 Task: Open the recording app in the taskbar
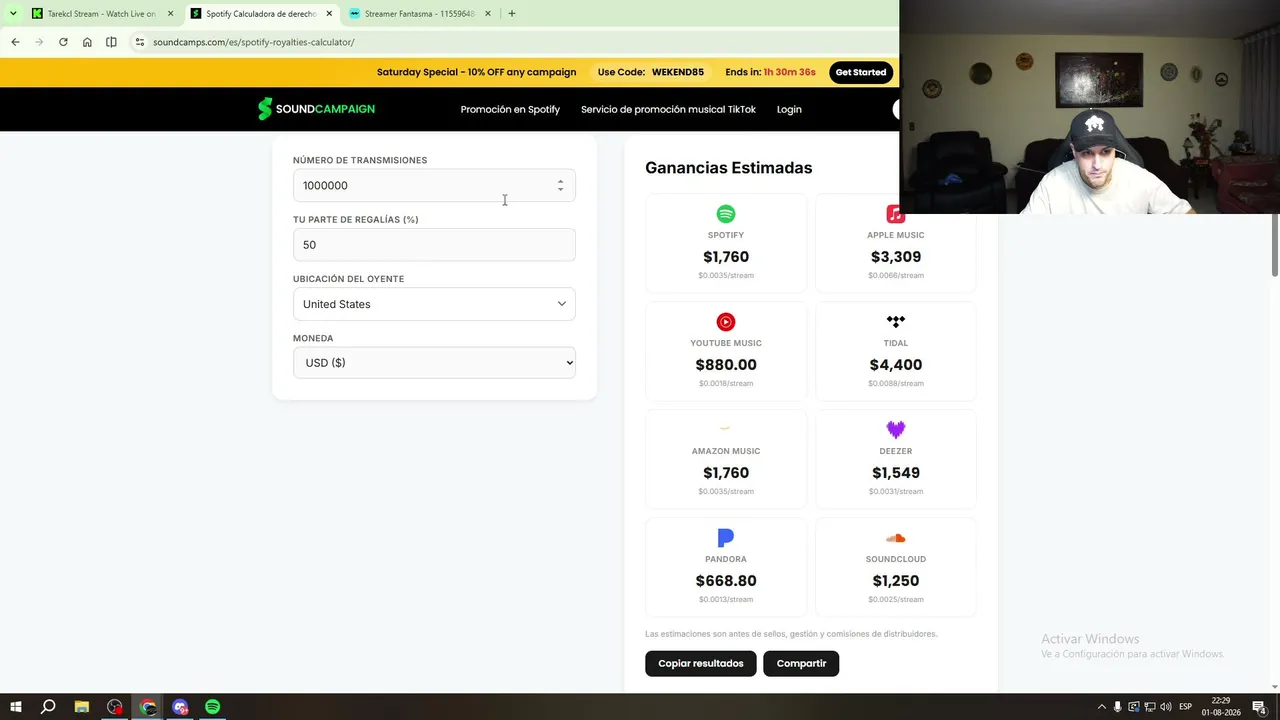115,707
